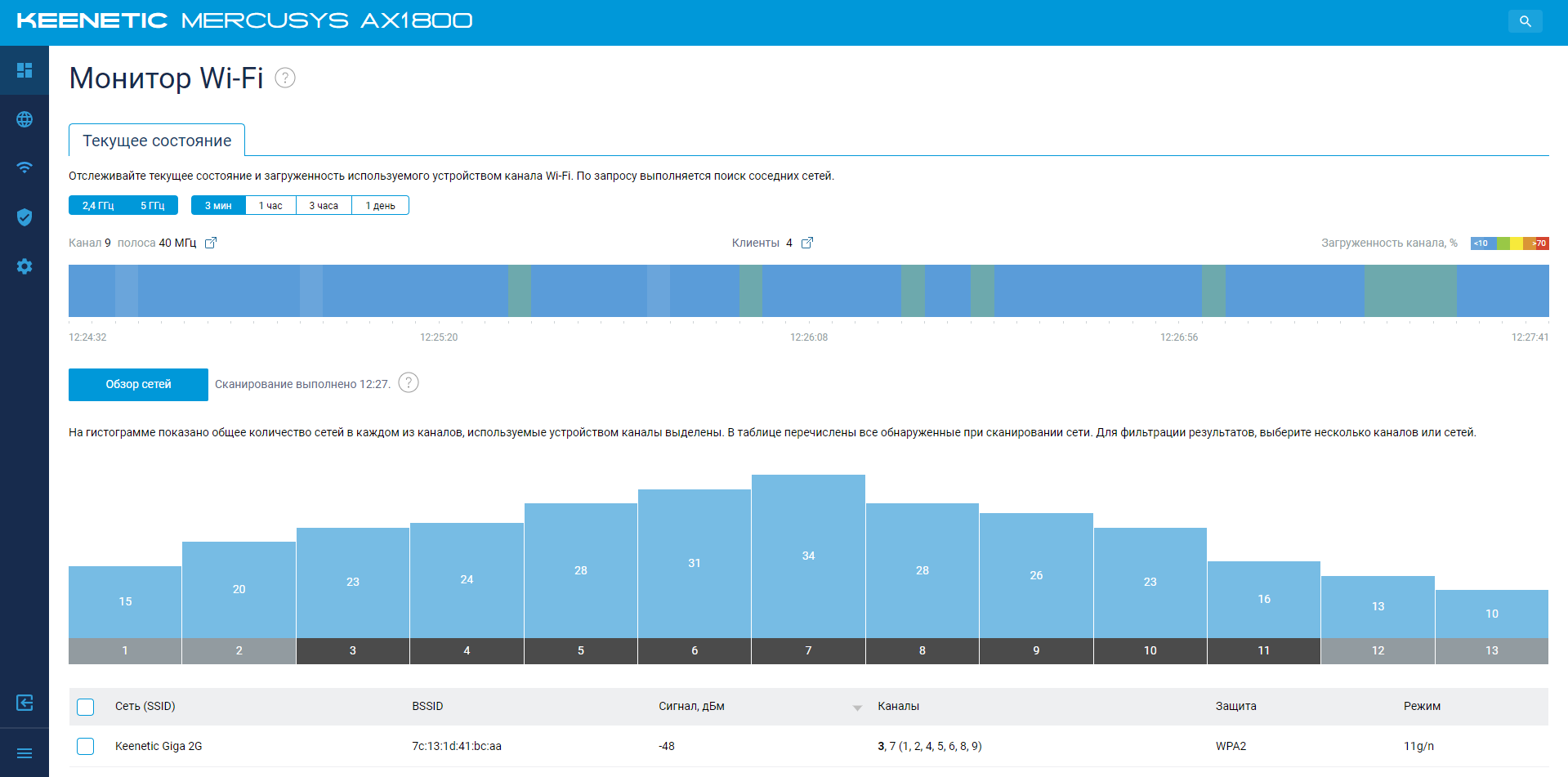This screenshot has width=1568, height=777.
Task: Click the Сеть (SSID) column header
Action: 145,706
